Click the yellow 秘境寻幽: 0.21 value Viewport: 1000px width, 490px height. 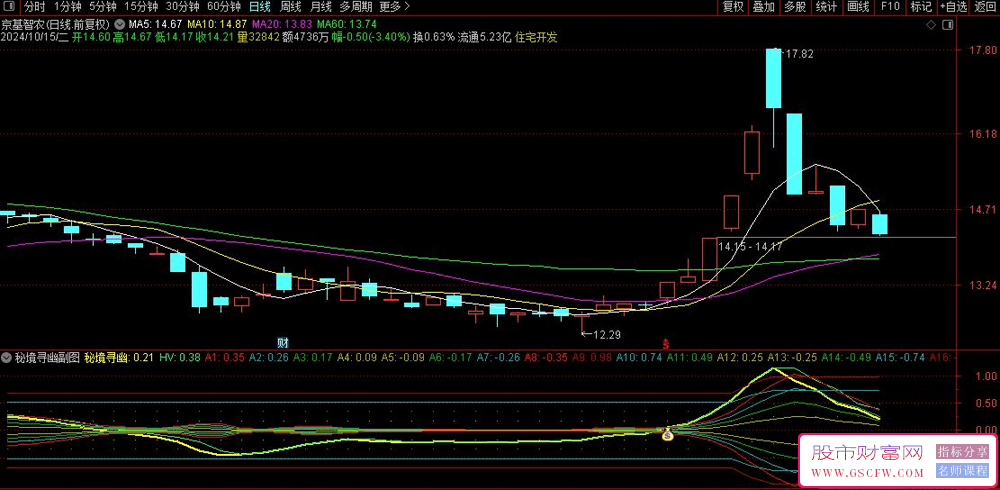(x=119, y=358)
